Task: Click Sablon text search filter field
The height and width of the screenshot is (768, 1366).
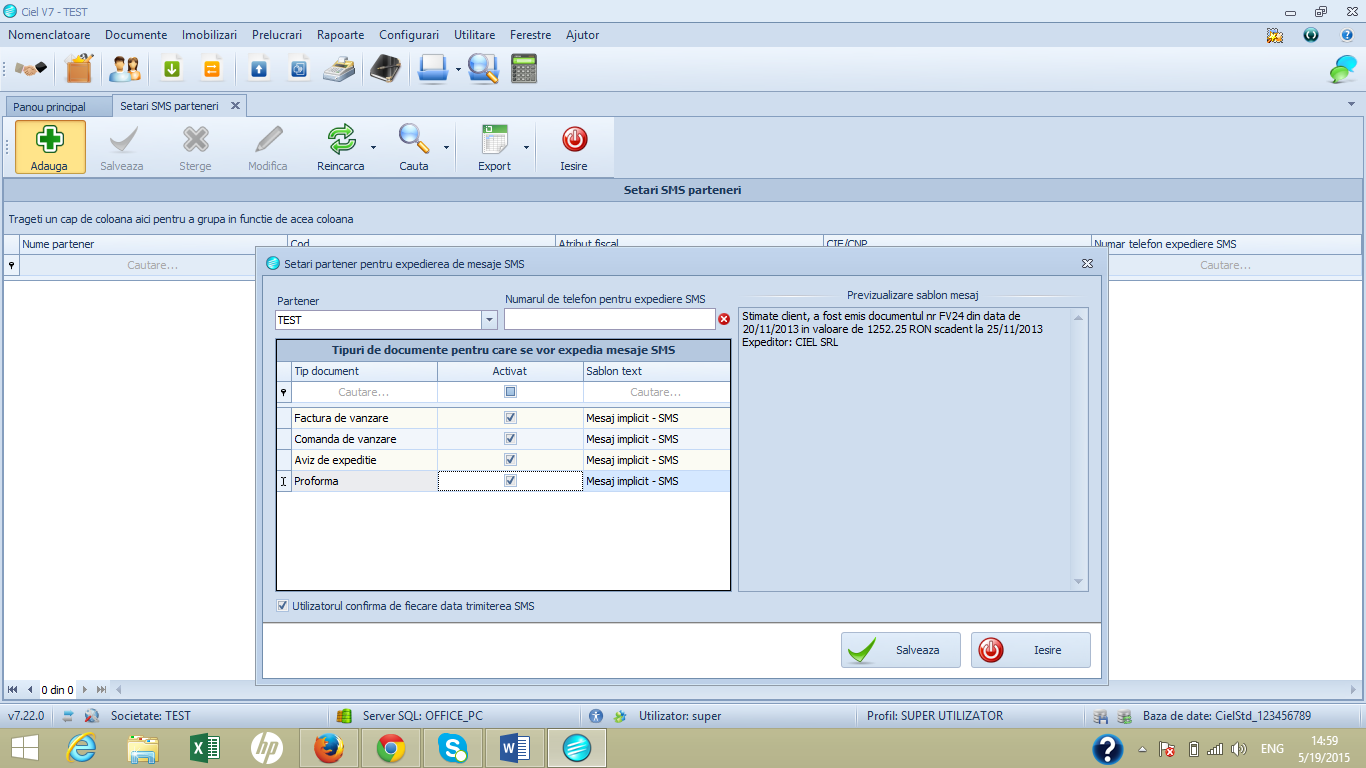Action: (x=656, y=392)
